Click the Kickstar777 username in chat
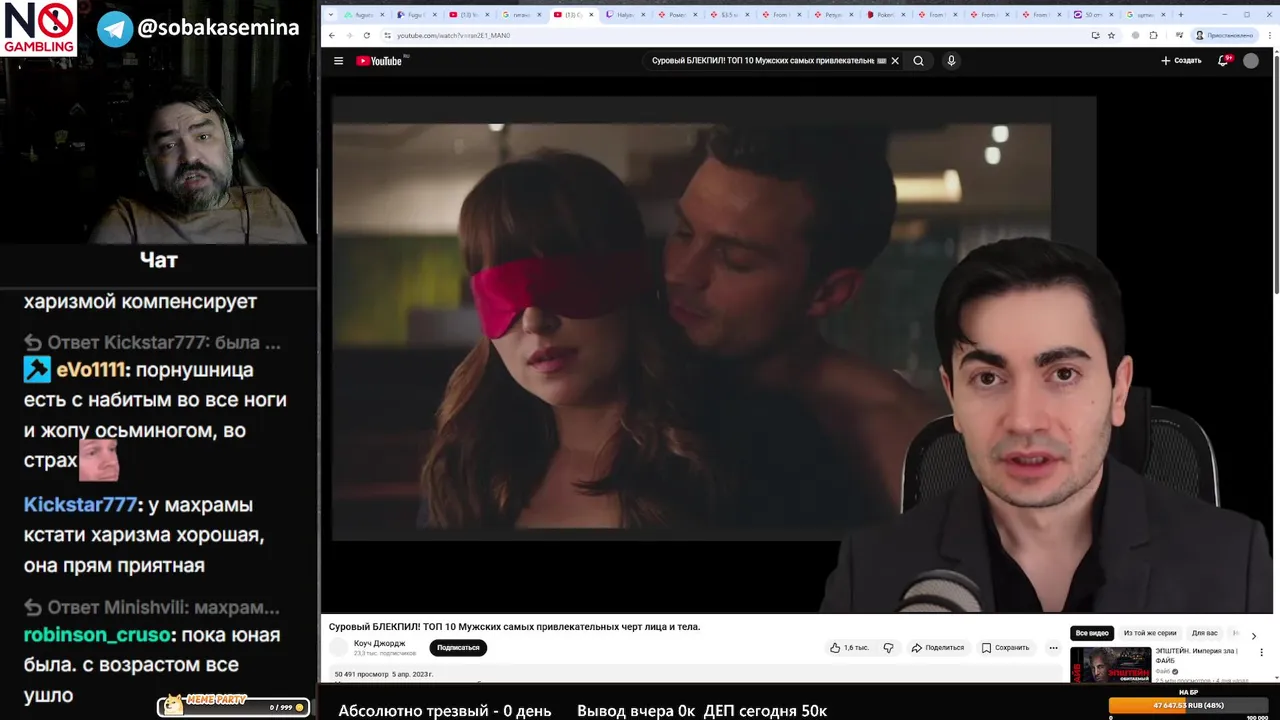 click(80, 505)
